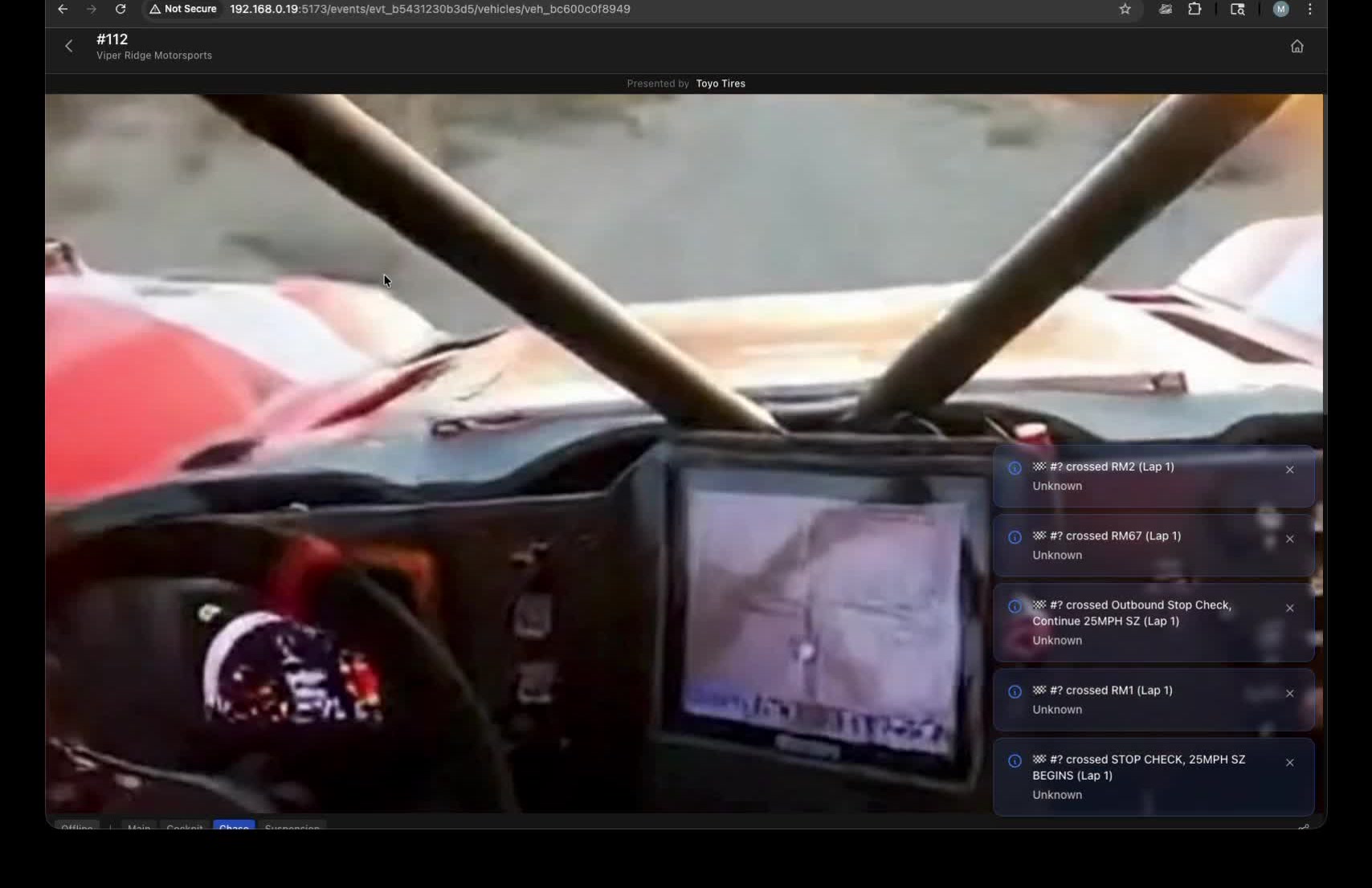Open the Offline selector at bottom left

tap(76, 828)
